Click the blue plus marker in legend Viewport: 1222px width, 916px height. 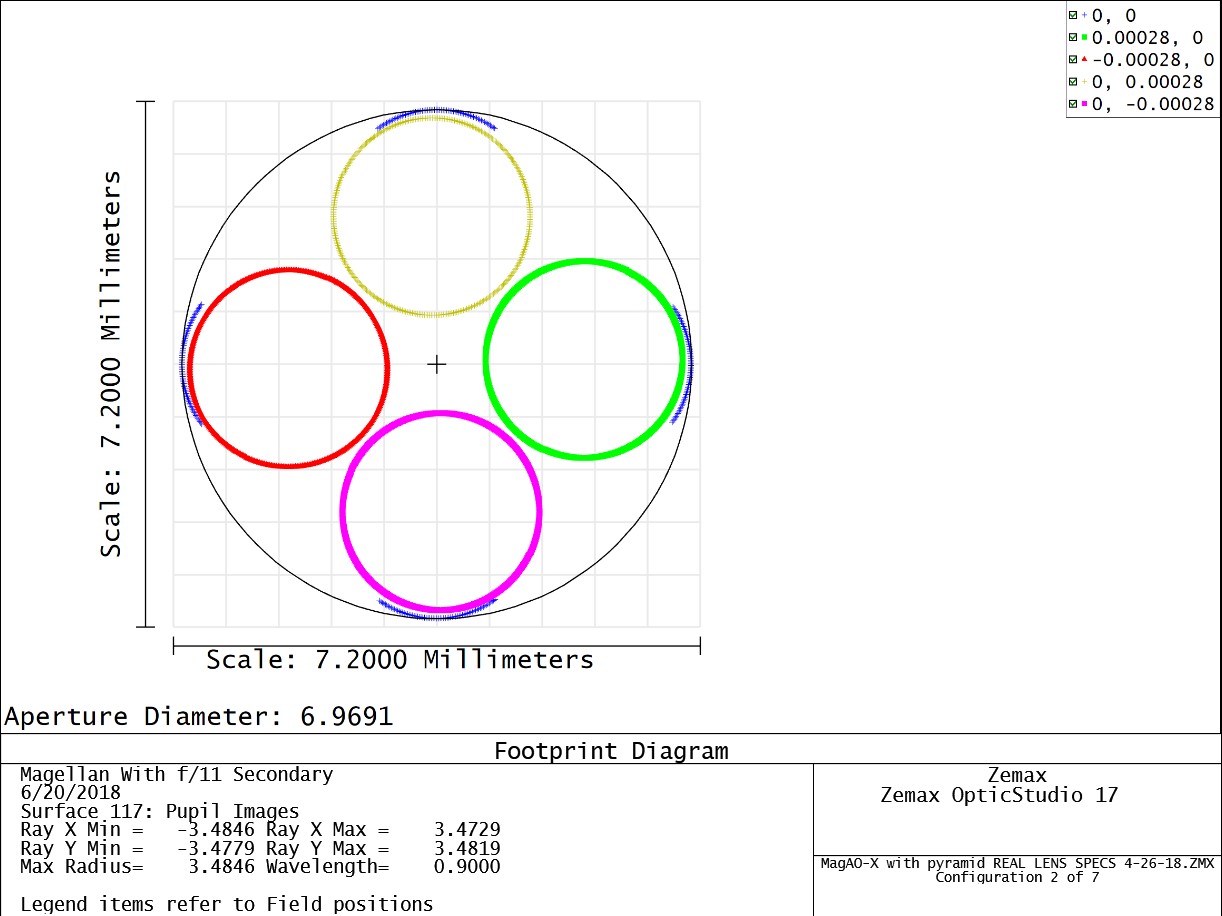pyautogui.click(x=1084, y=16)
